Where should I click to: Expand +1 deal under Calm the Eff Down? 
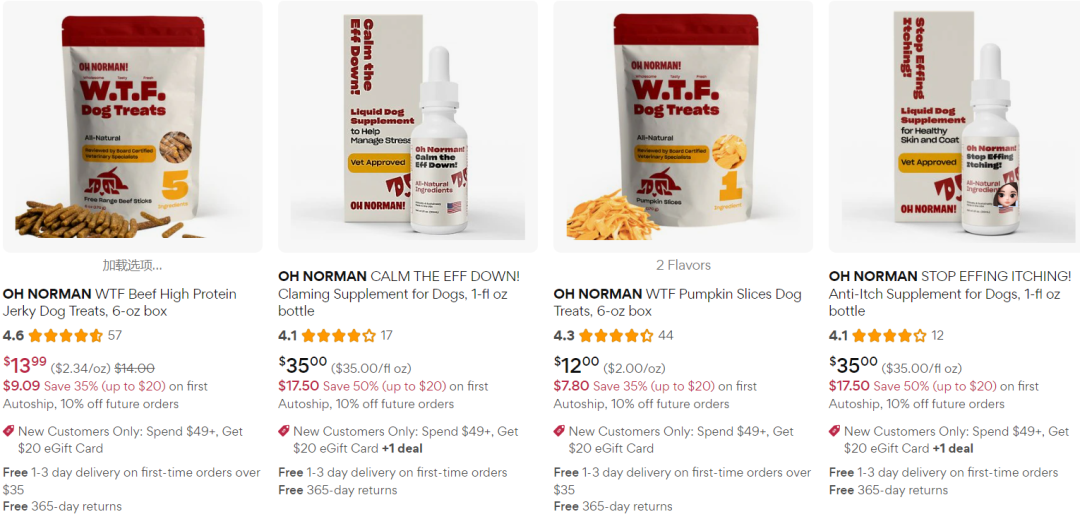402,449
